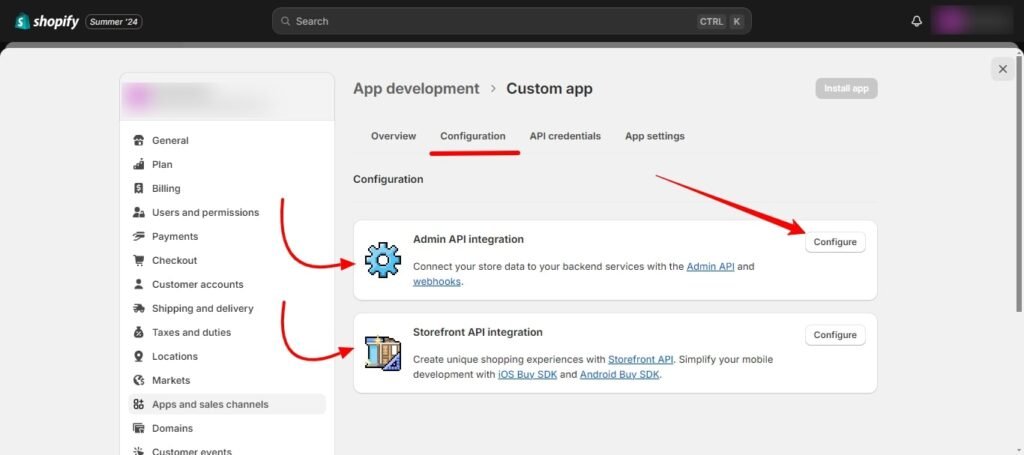Click the Plan chart icon
Screen dimensions: 1024x455
(x=138, y=165)
